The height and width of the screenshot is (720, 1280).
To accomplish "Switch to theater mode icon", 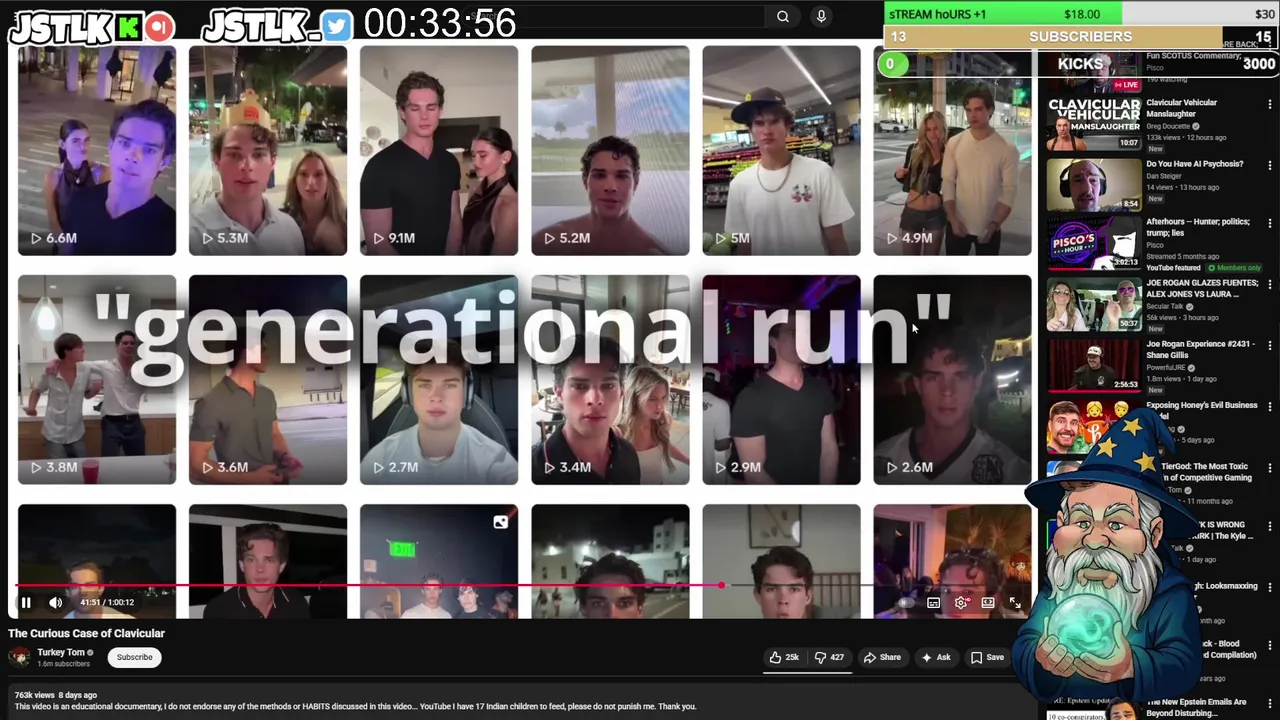I will point(988,603).
